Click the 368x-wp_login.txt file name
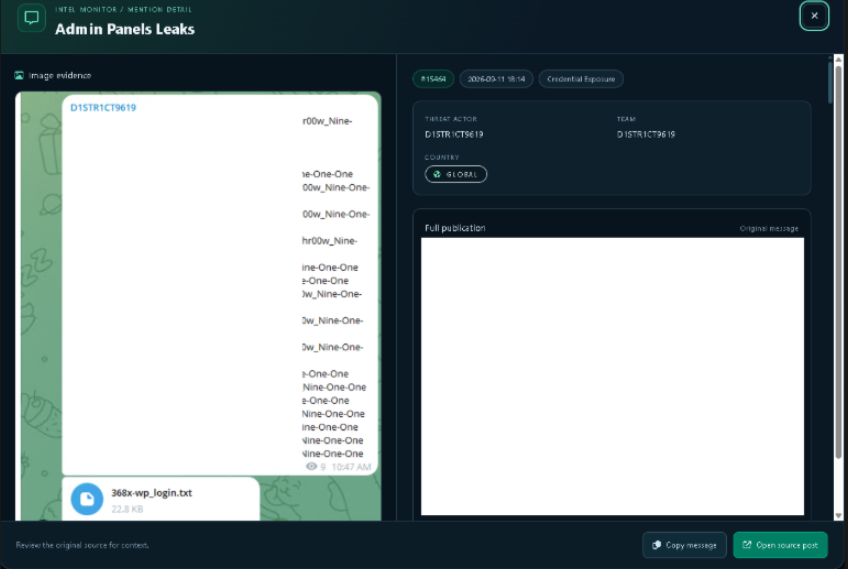Screen dimensions: 848x569 (151, 493)
